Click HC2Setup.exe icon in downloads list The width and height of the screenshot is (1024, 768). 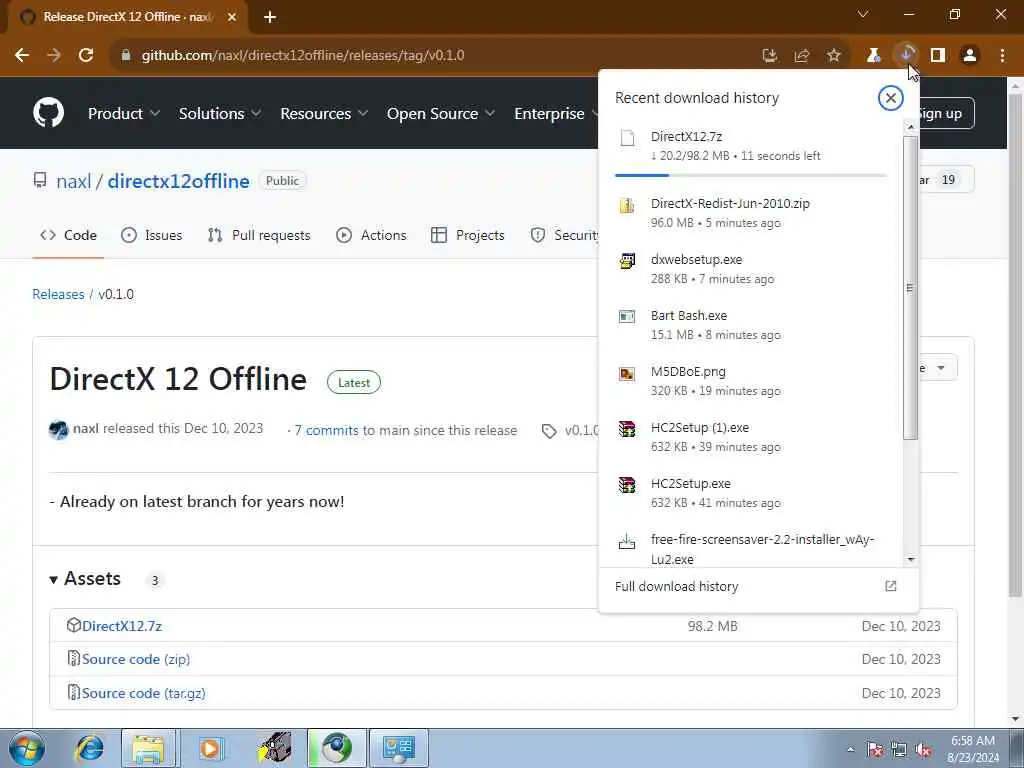pos(627,485)
